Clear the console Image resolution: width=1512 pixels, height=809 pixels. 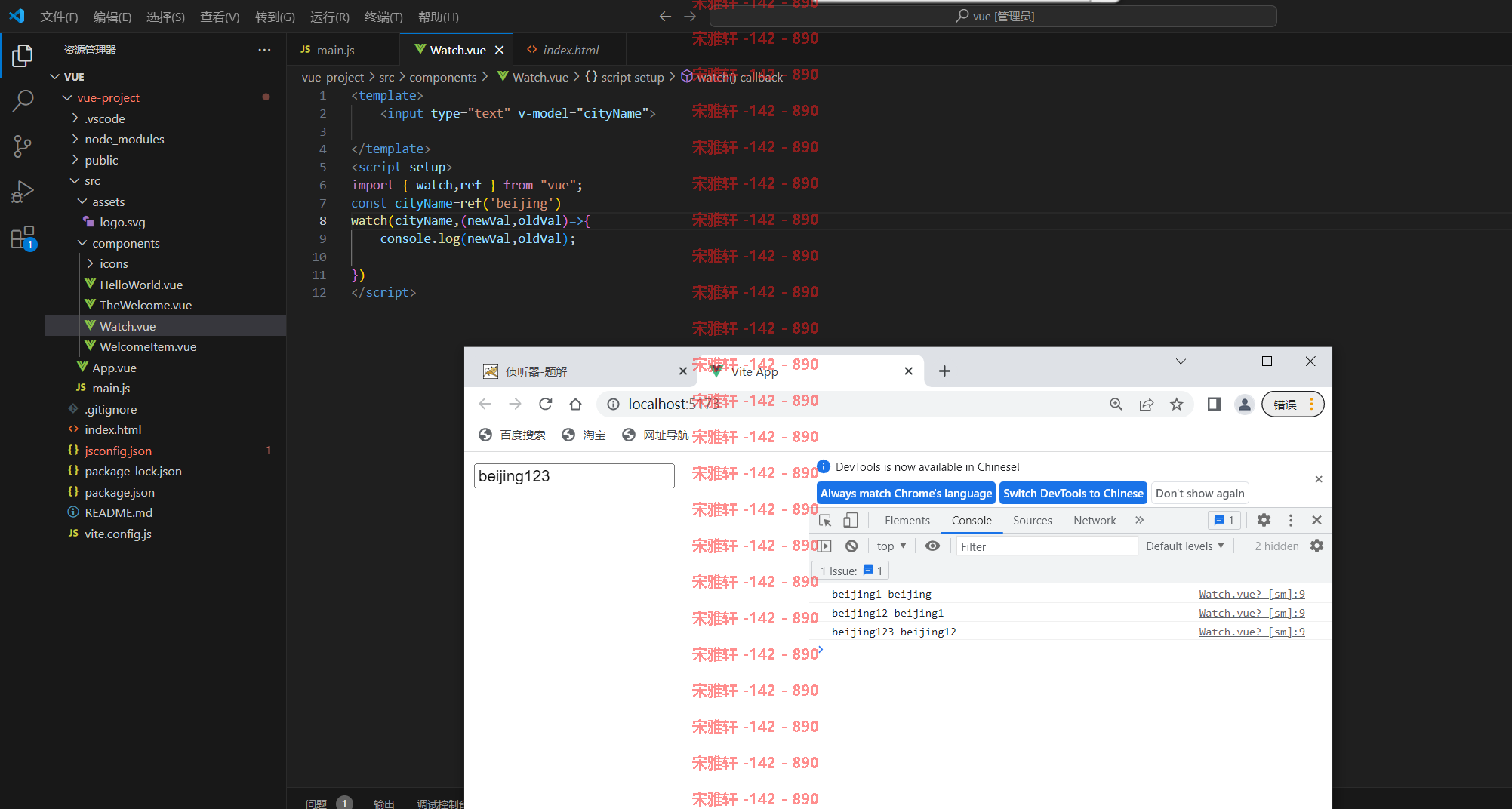(851, 546)
